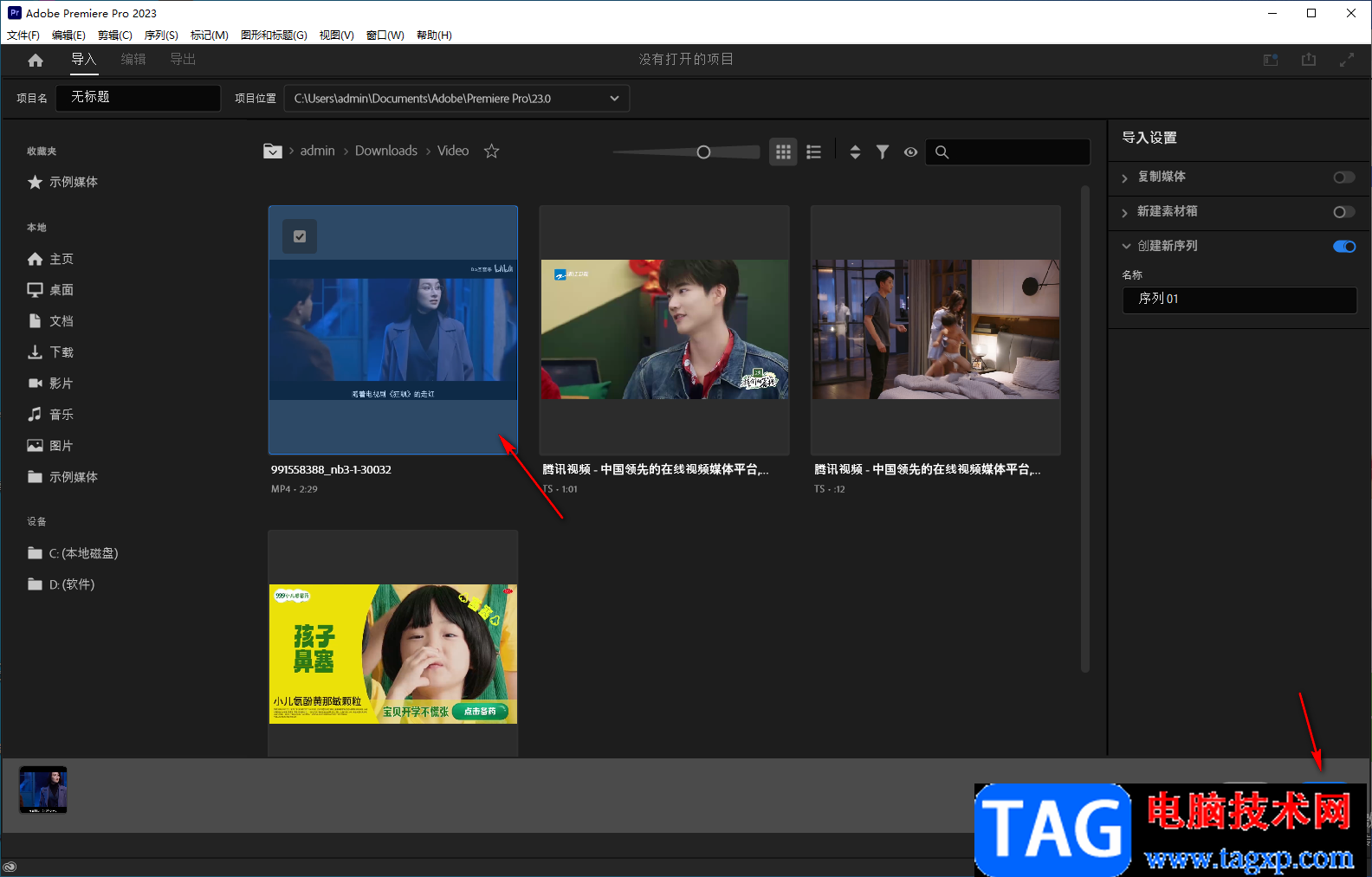Enable the 新建素材箱 switch
This screenshot has width=1372, height=877.
pos(1343,212)
